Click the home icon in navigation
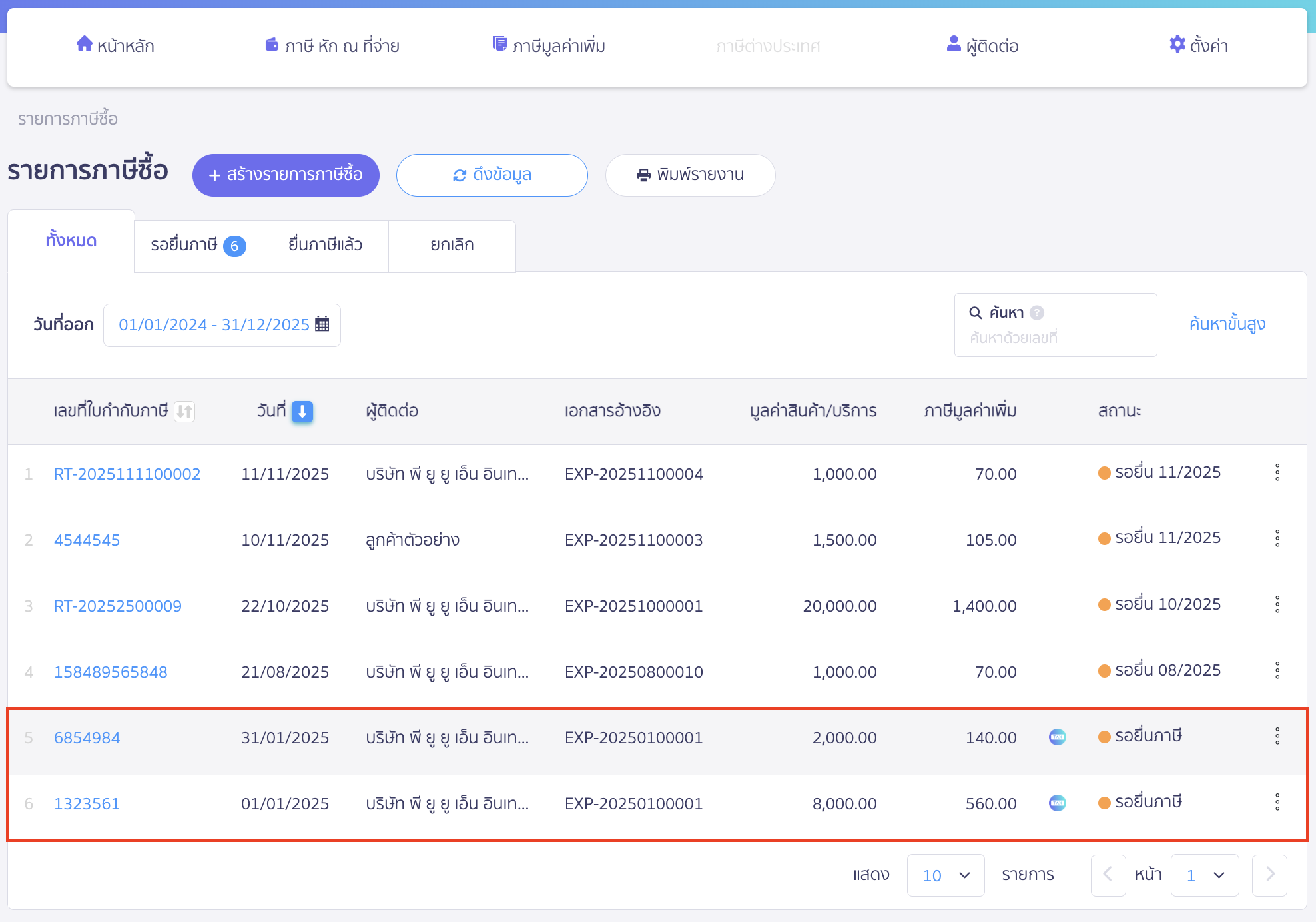This screenshot has width=1316, height=922. [x=84, y=44]
